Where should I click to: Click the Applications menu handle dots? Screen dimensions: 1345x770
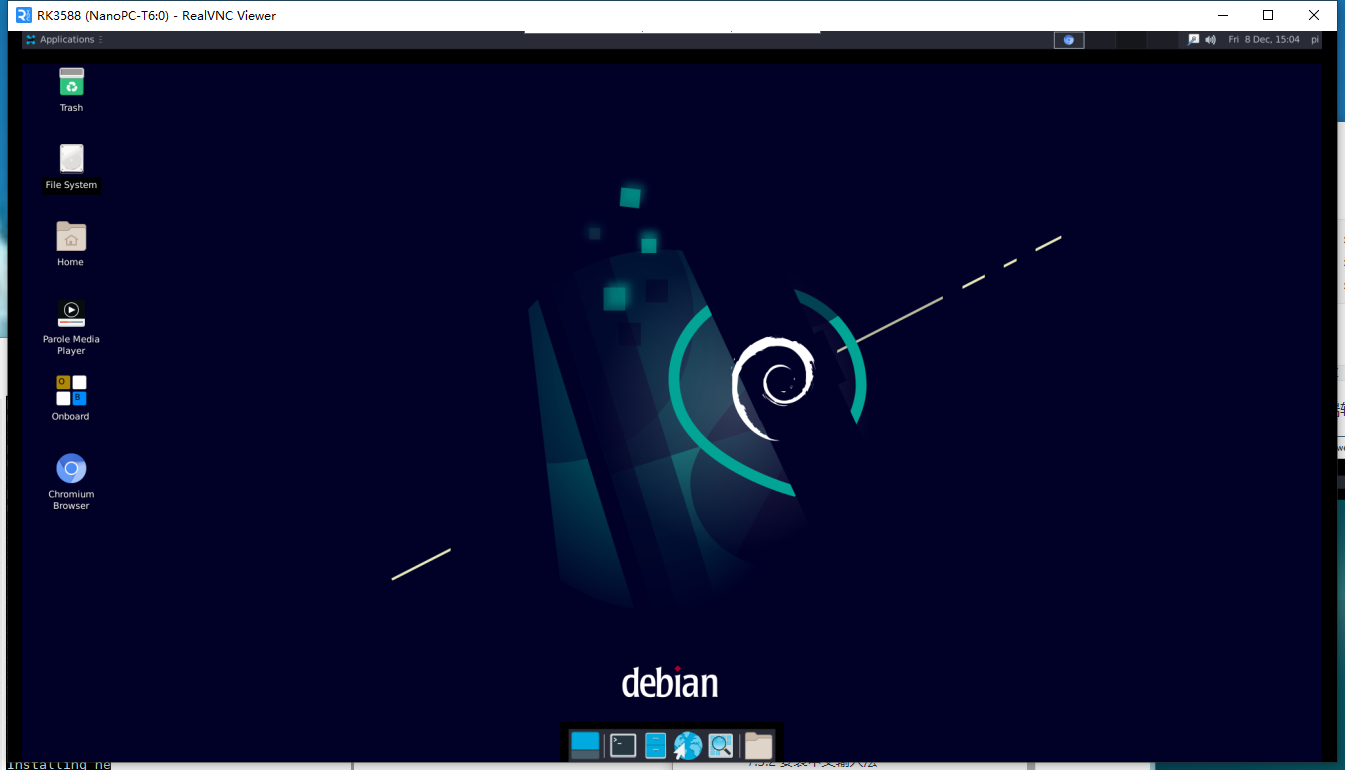tap(101, 39)
